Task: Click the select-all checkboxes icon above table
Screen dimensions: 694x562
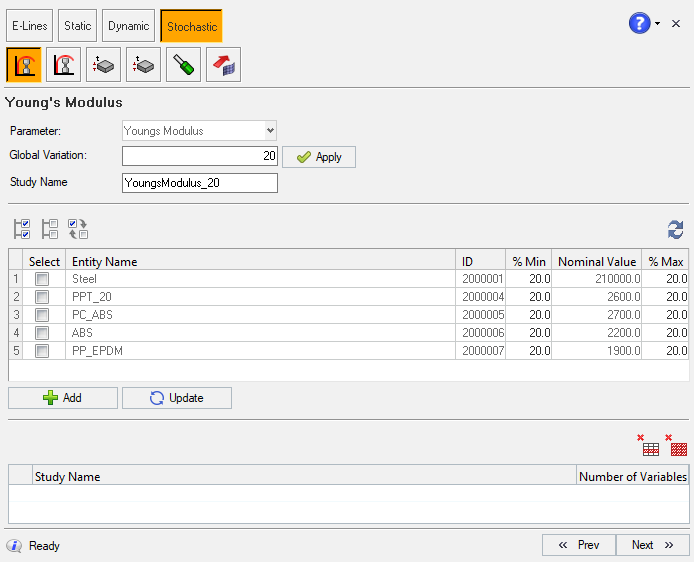Action: pyautogui.click(x=22, y=229)
